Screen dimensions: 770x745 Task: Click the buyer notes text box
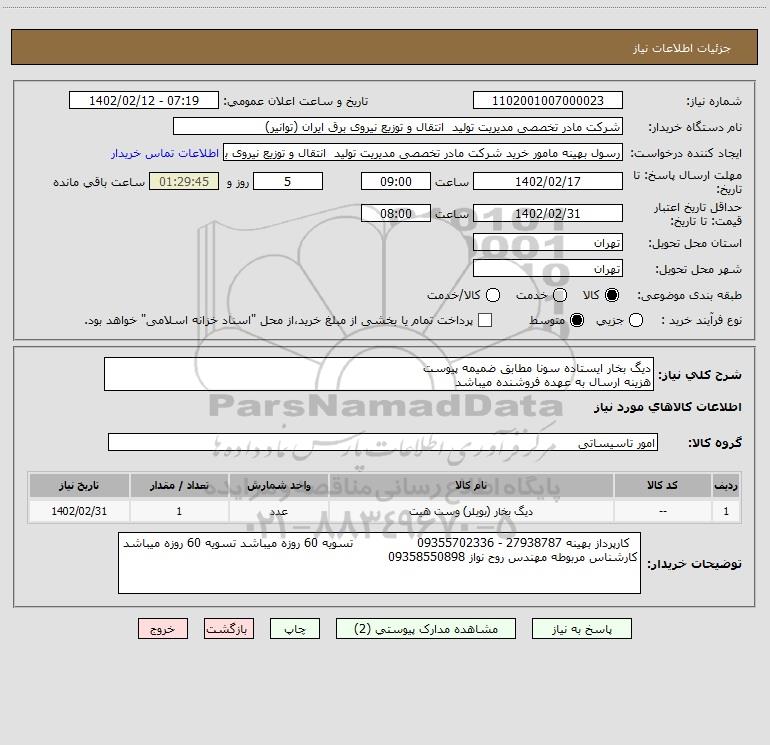[379, 563]
